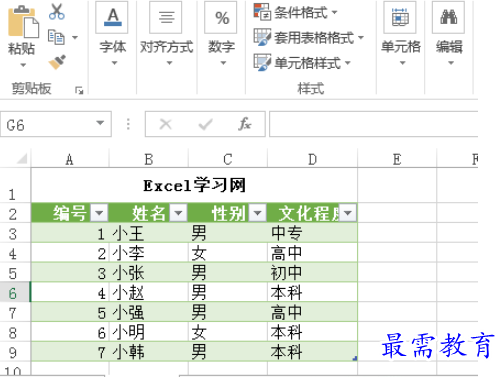Click the 编号 header cell text

(70, 213)
